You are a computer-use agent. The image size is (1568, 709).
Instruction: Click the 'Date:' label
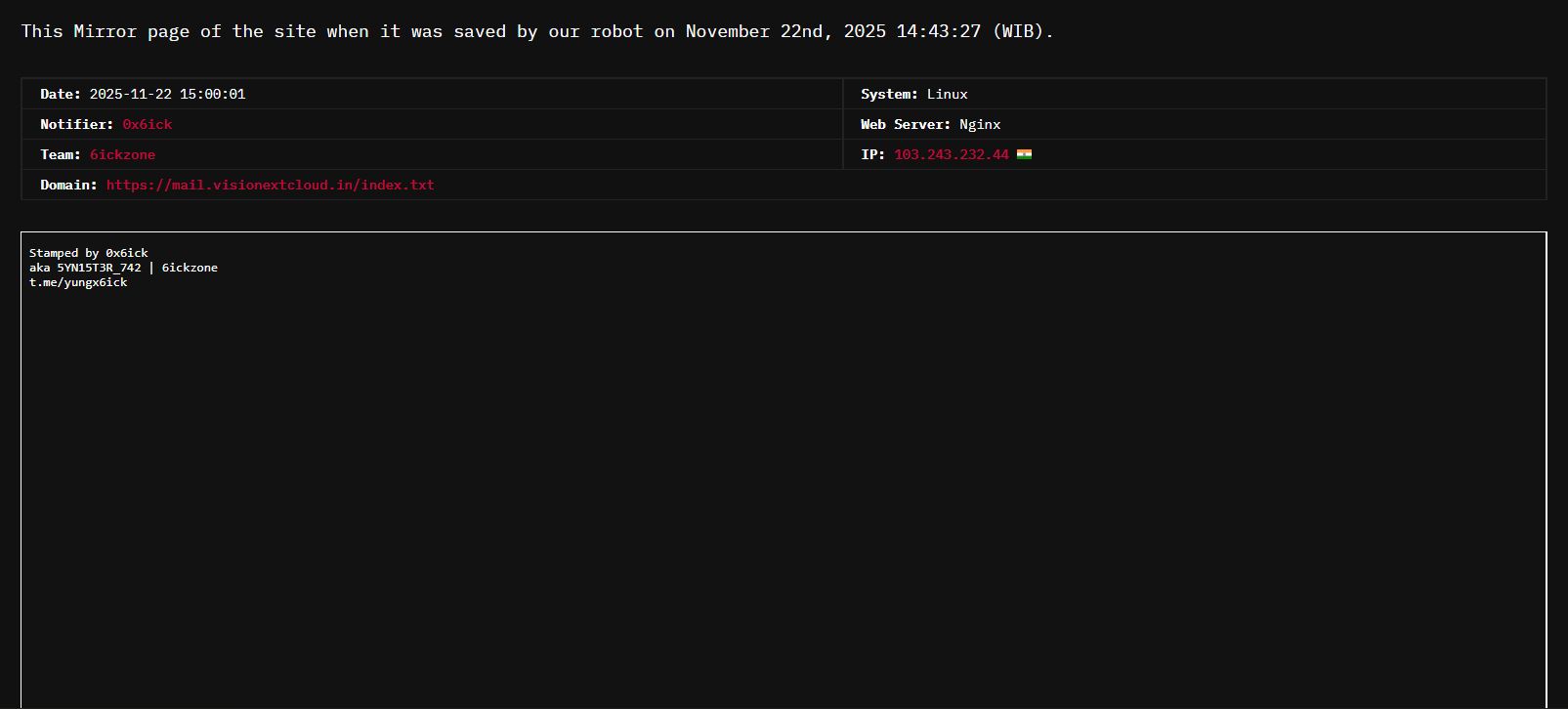(61, 94)
